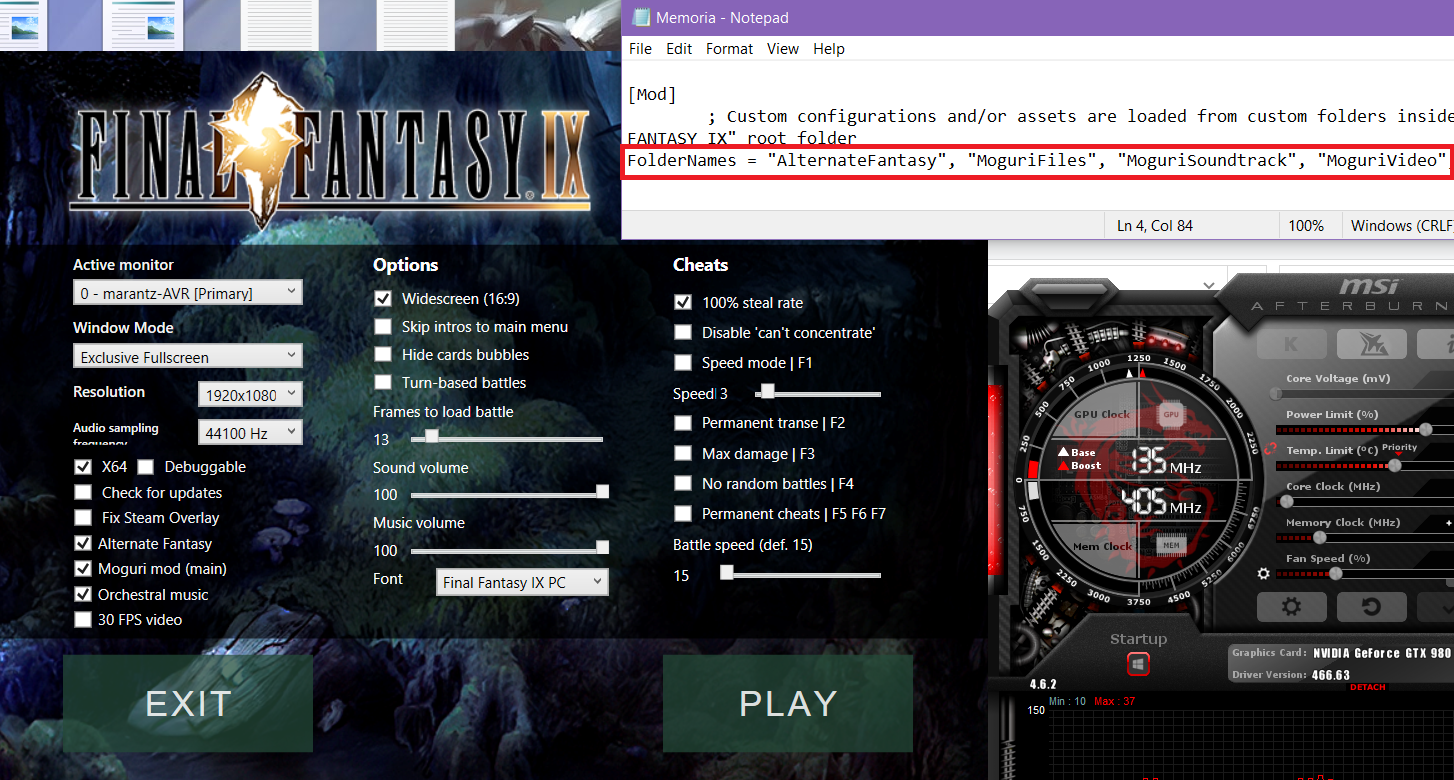This screenshot has height=780, width=1454.
Task: Toggle Widescreen (16:9) option
Action: [382, 299]
